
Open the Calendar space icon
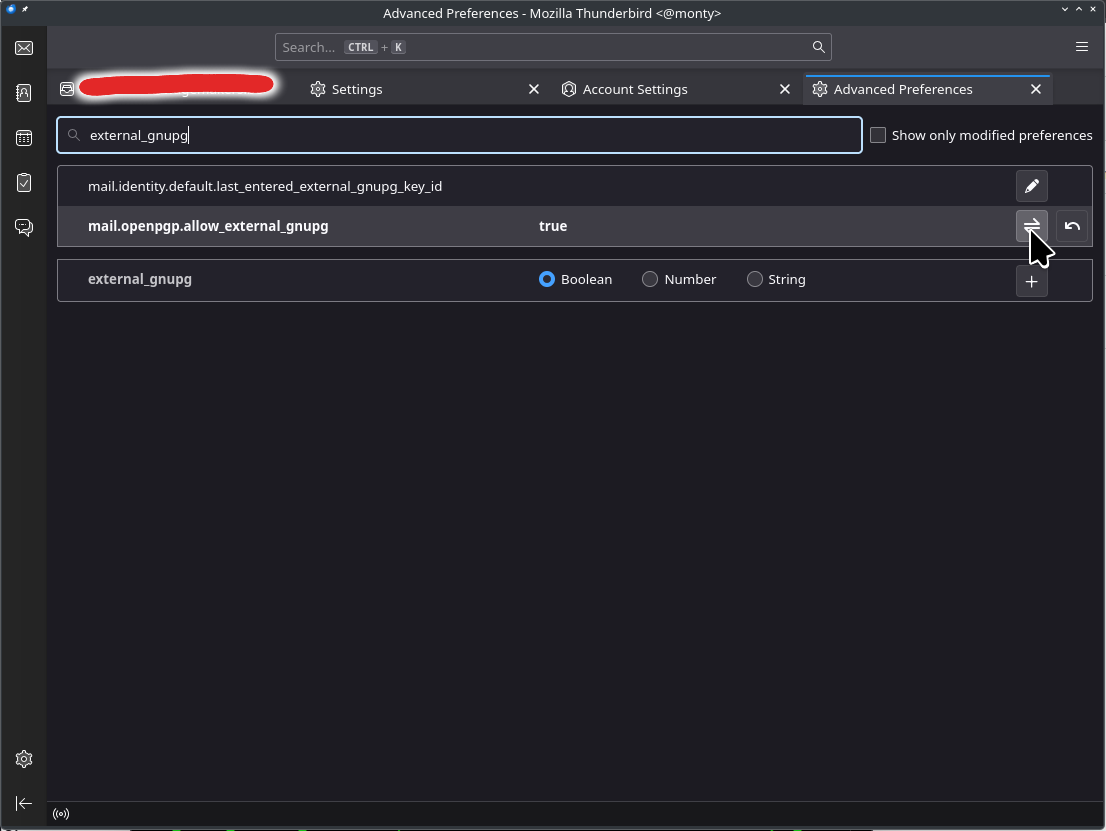pyautogui.click(x=24, y=138)
